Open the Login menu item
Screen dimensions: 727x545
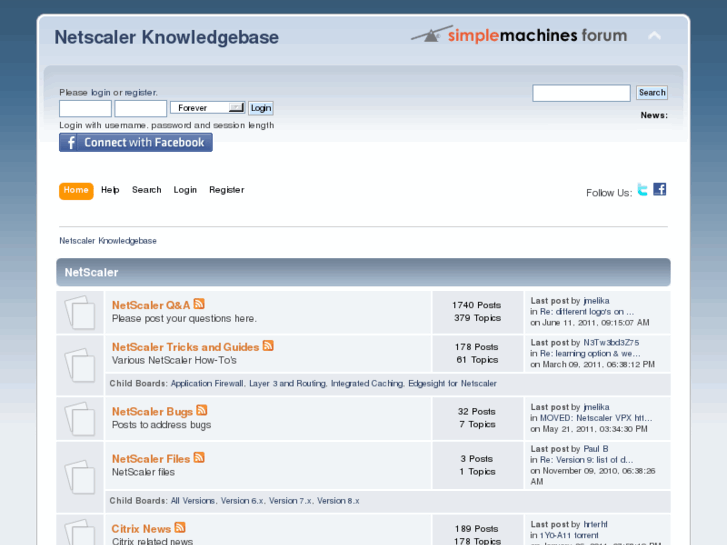point(185,190)
